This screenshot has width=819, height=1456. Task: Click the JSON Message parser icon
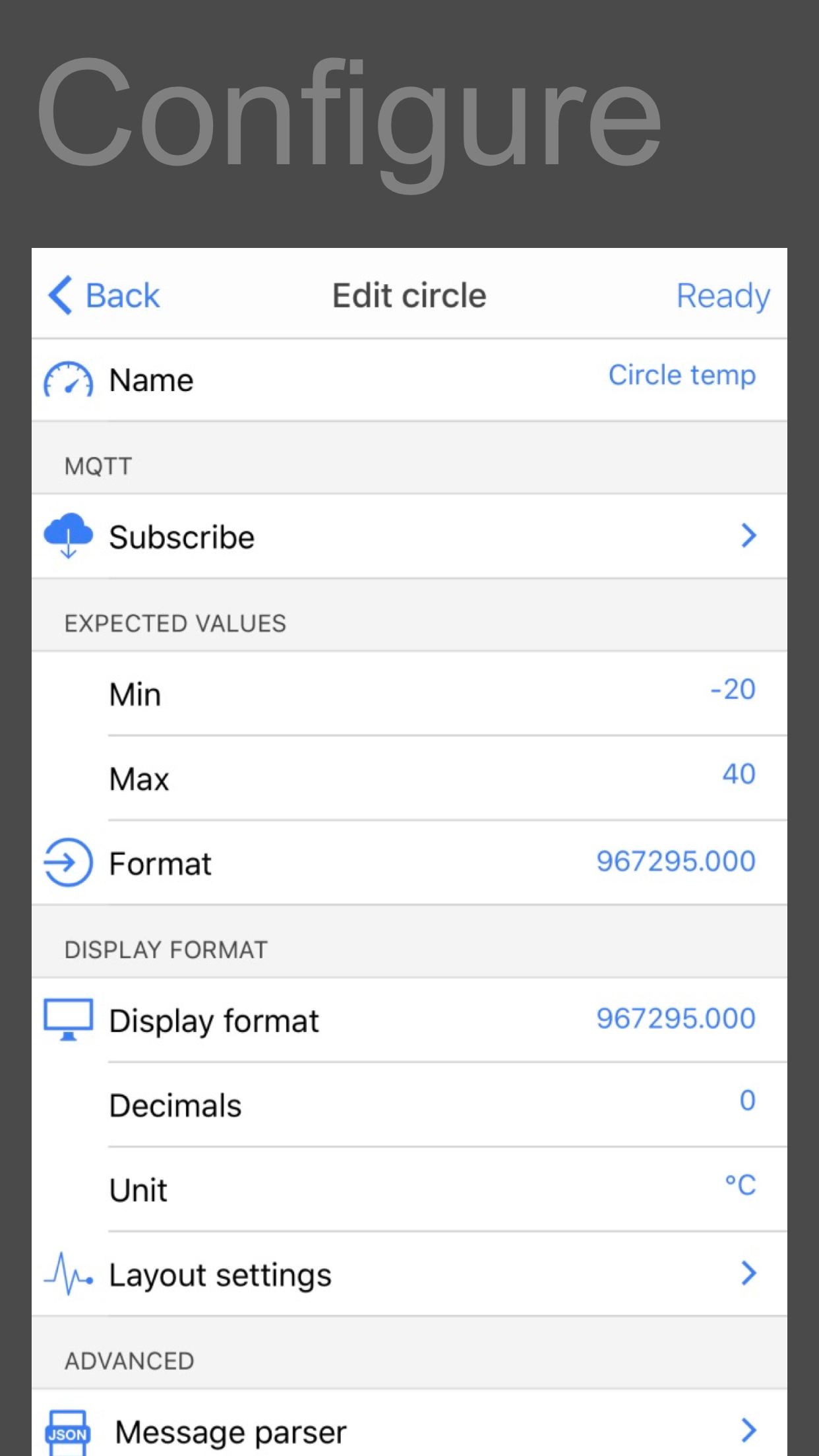(67, 1432)
